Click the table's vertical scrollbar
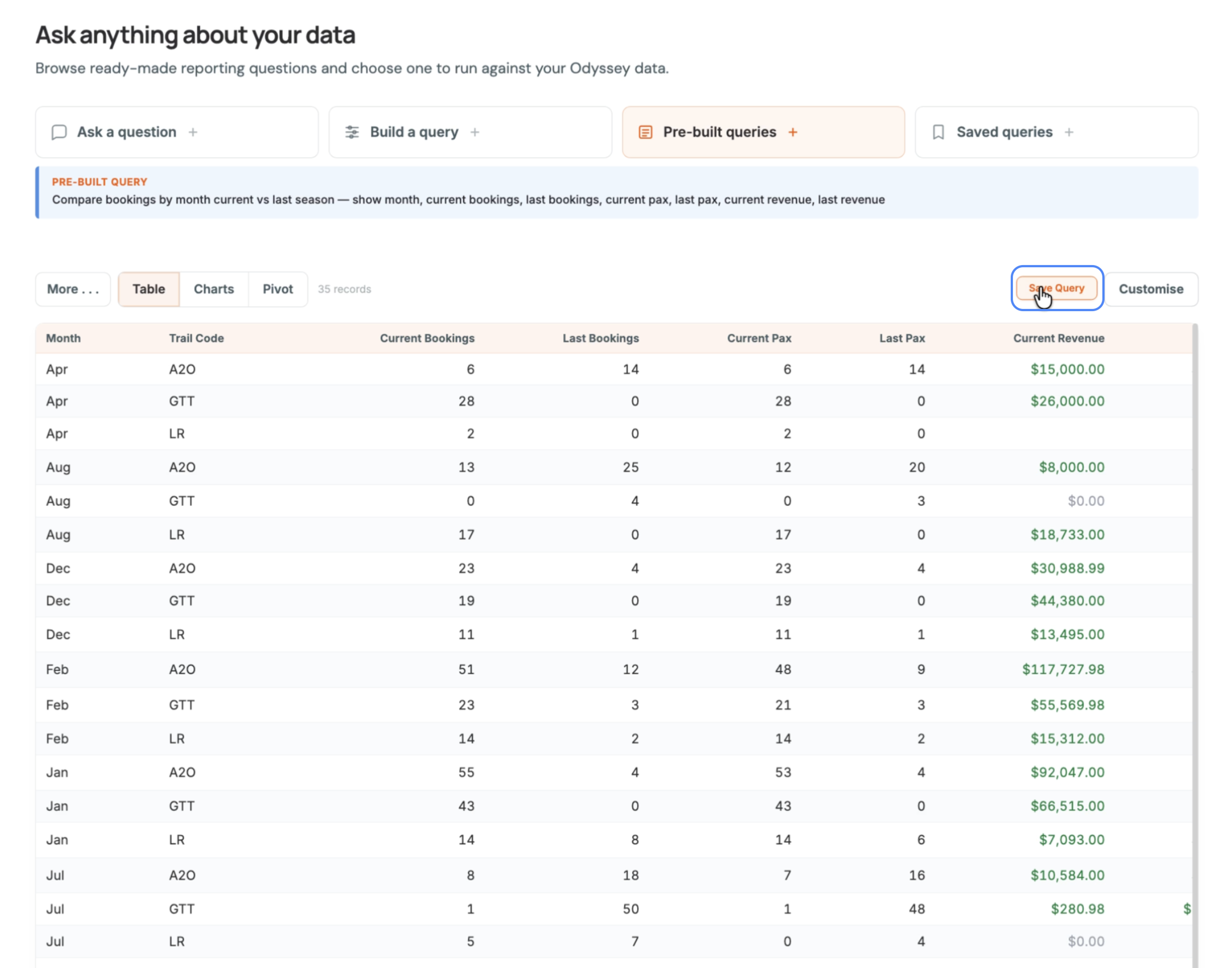The width and height of the screenshot is (1232, 968). 1195,645
